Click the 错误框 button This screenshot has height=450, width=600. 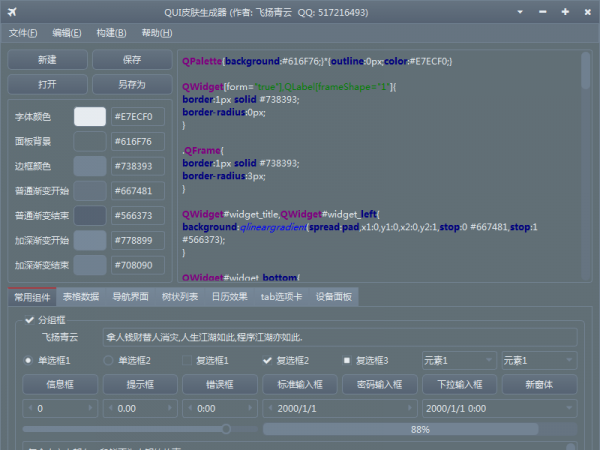[218, 384]
